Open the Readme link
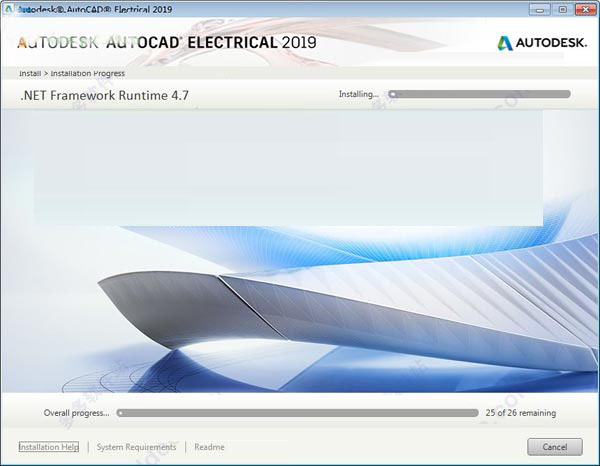This screenshot has width=600, height=466. pyautogui.click(x=209, y=447)
